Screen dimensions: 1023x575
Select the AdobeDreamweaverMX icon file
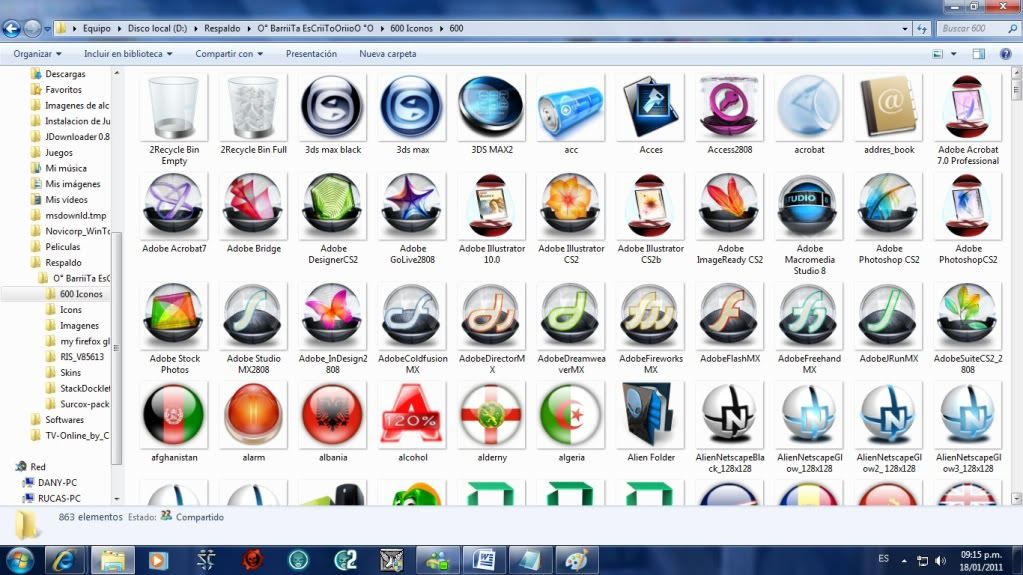(x=571, y=329)
